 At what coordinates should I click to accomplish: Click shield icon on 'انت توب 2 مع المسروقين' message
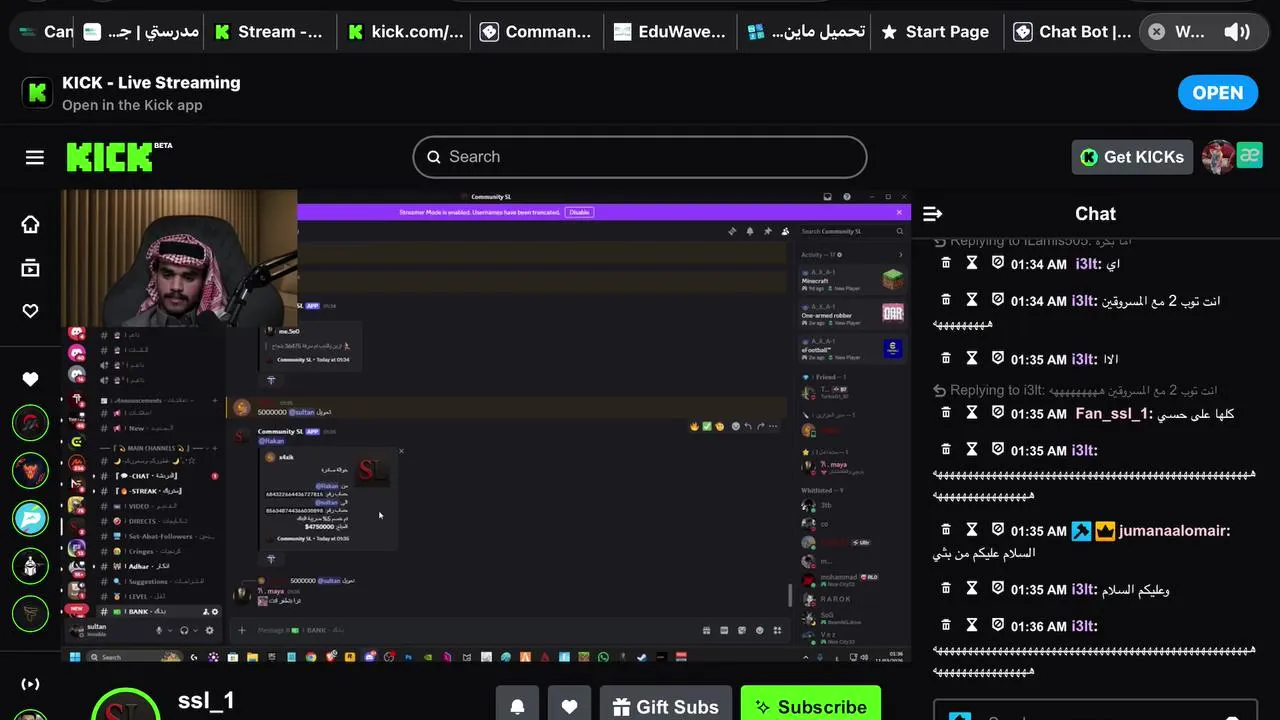tap(998, 300)
